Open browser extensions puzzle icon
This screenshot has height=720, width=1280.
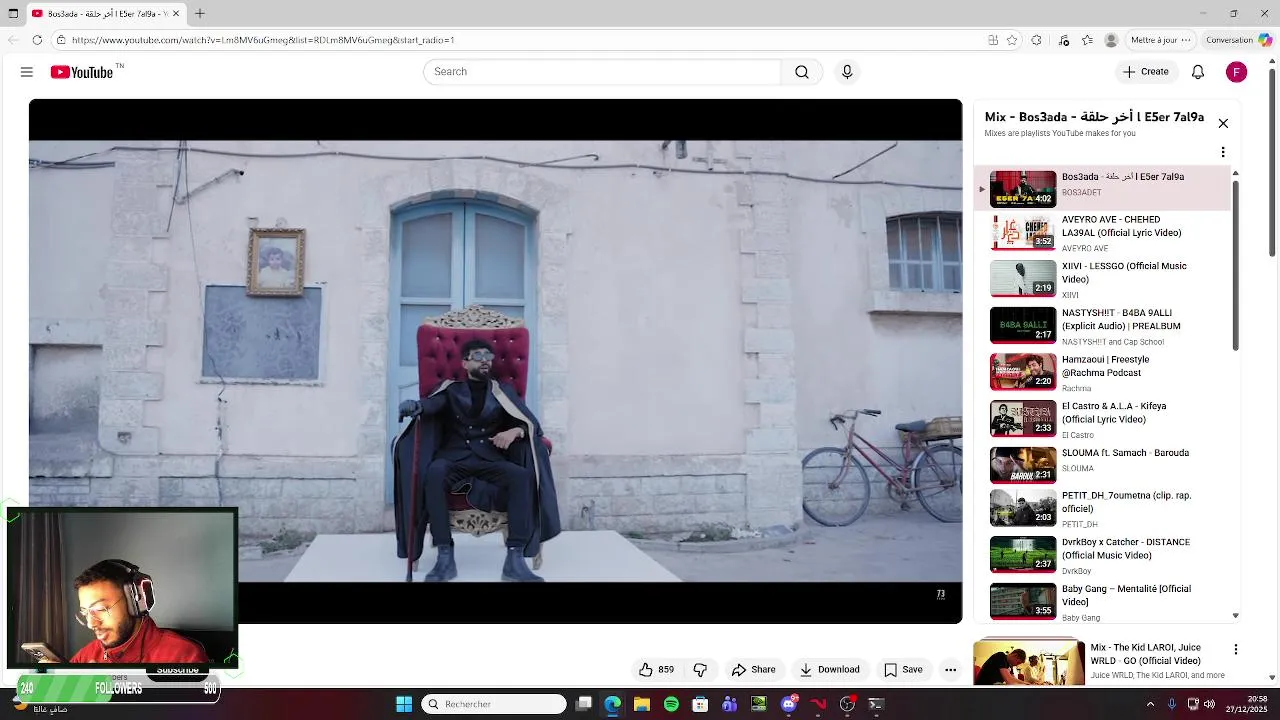coord(1036,40)
